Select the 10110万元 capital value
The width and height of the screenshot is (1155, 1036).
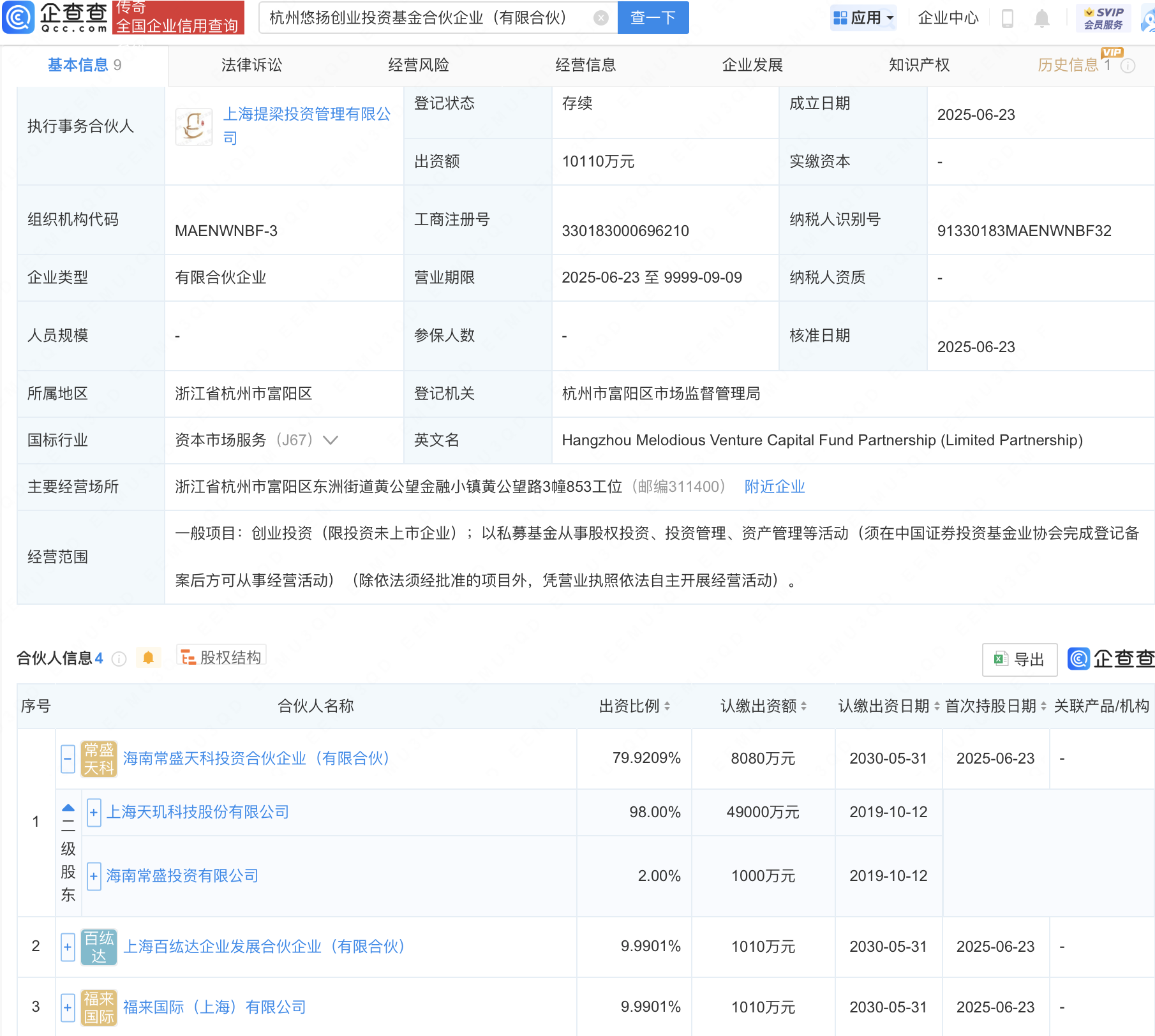[598, 161]
